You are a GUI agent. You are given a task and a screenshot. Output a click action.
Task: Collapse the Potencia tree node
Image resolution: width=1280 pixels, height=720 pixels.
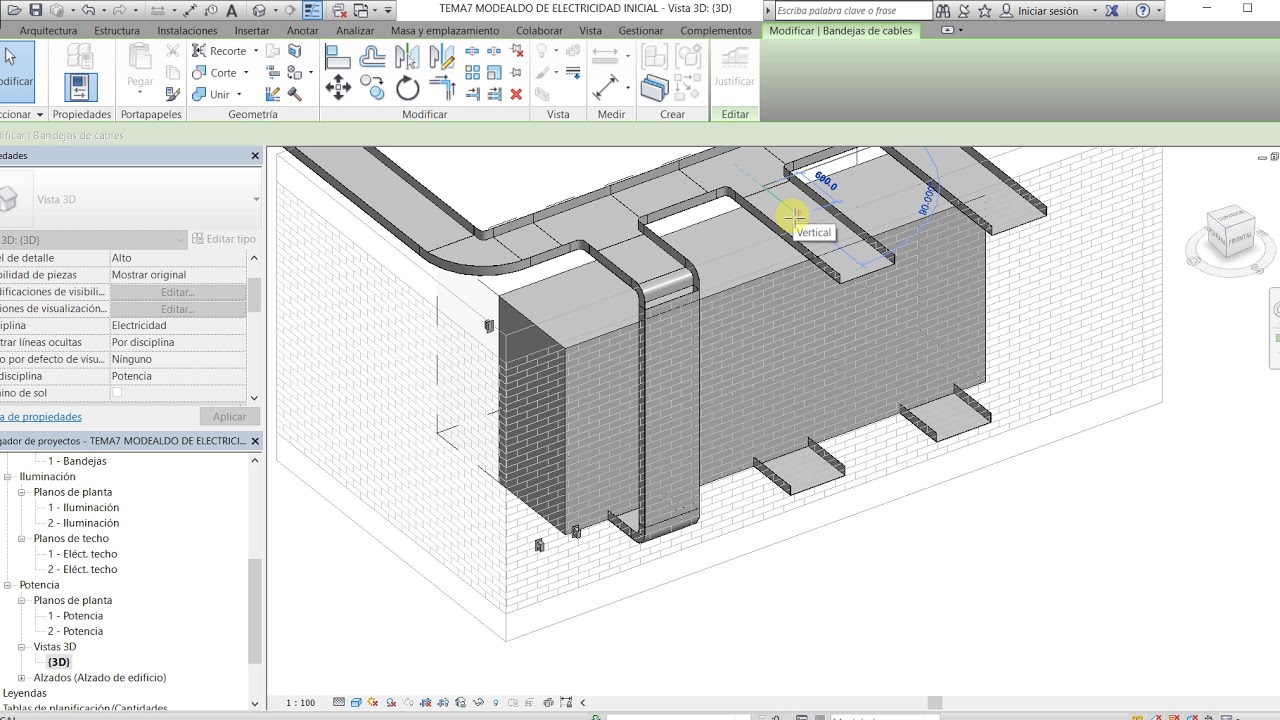pos(7,585)
